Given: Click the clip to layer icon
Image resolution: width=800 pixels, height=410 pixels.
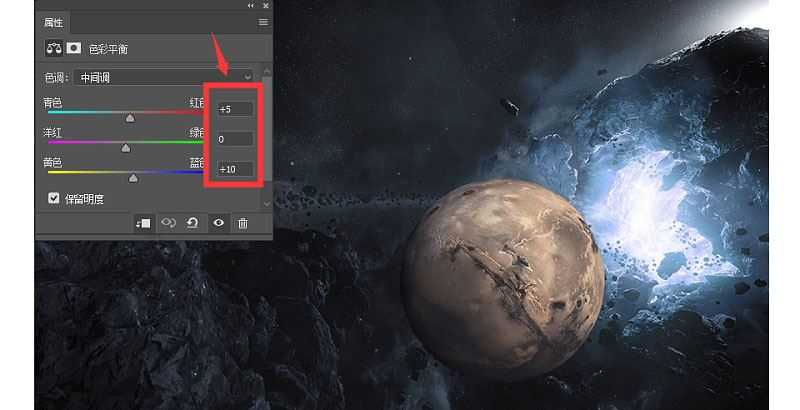Looking at the screenshot, I should coord(144,223).
